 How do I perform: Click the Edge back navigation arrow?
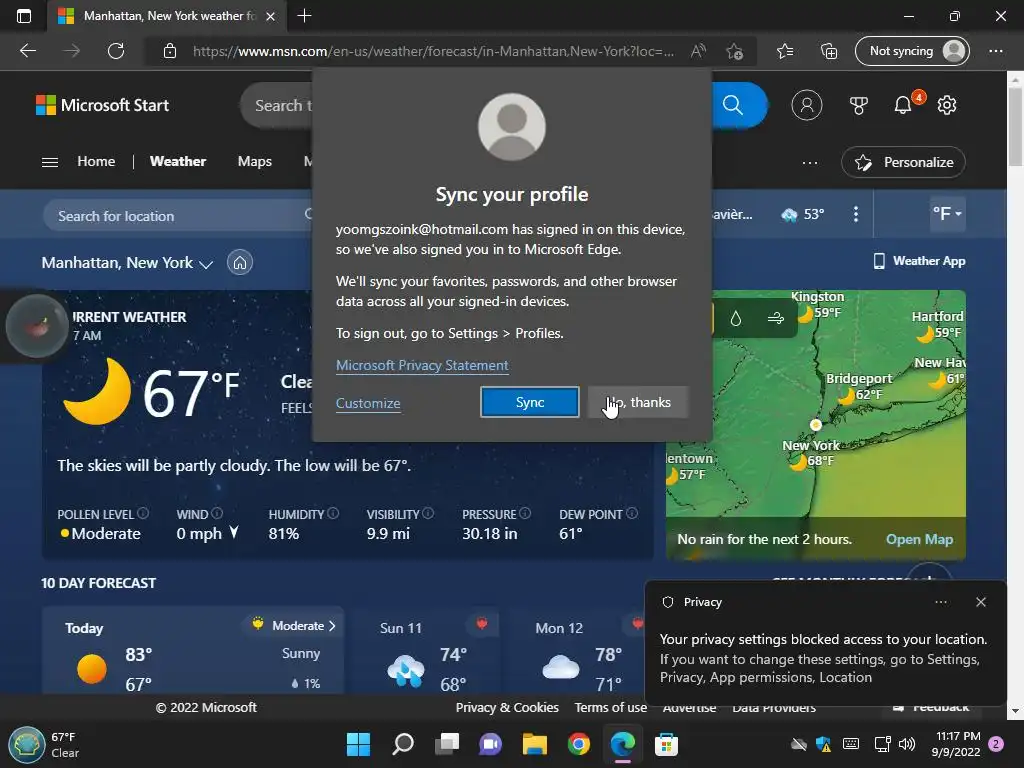(x=28, y=51)
